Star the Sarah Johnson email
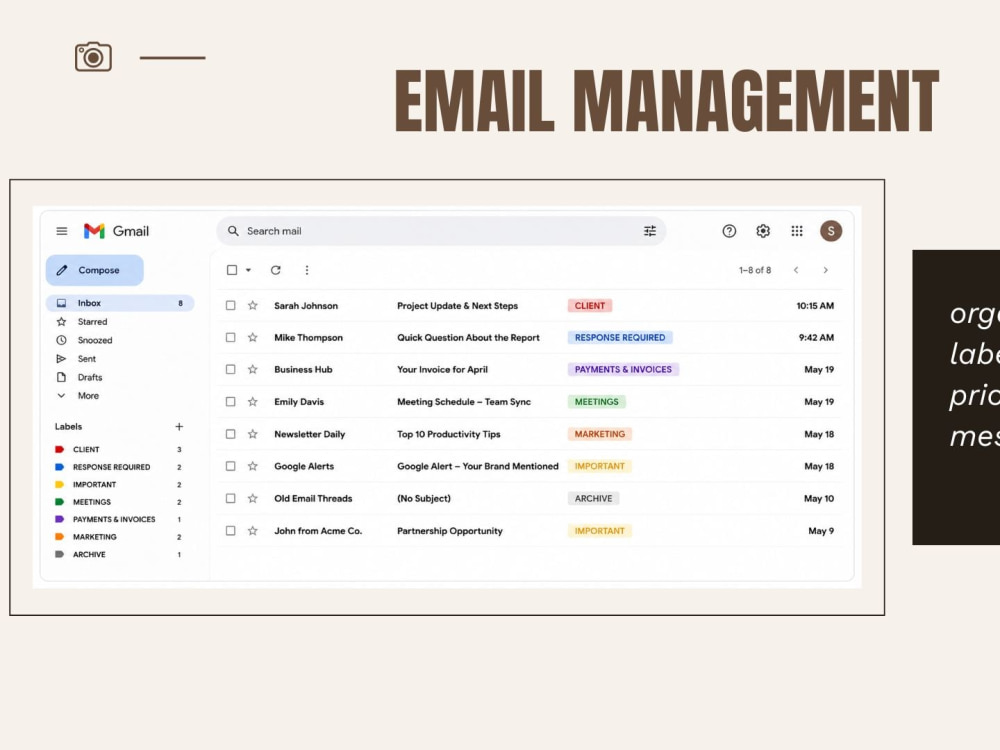 253,305
